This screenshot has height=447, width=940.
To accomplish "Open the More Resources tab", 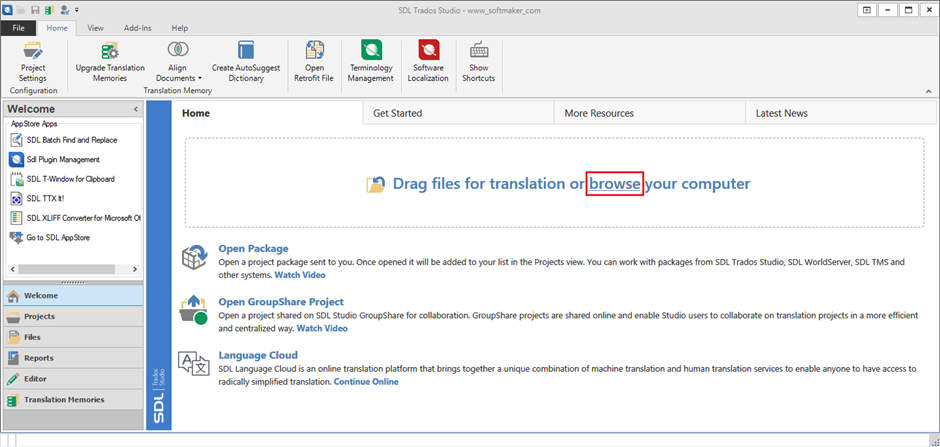I will 649,113.
